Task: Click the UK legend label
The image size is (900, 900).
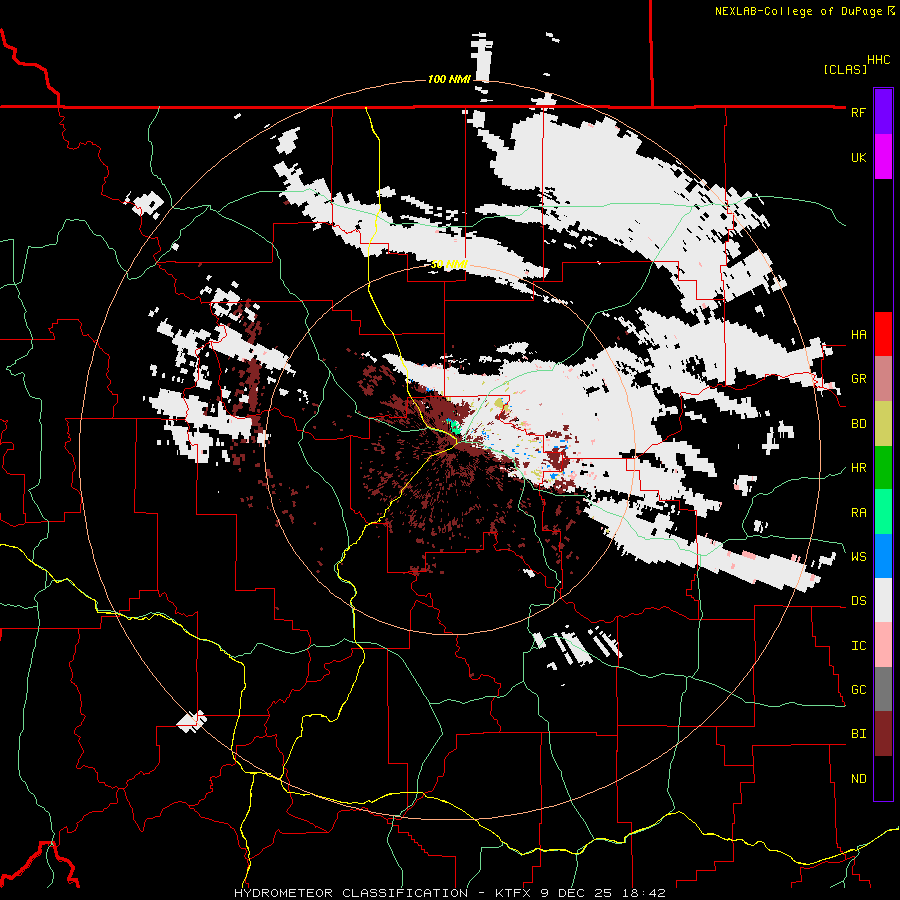Action: click(x=858, y=157)
